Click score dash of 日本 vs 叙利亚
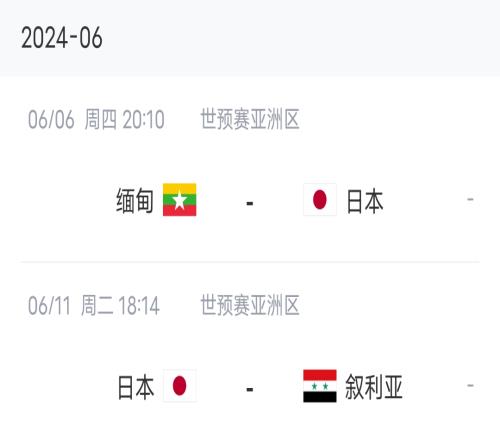 [x=250, y=389]
